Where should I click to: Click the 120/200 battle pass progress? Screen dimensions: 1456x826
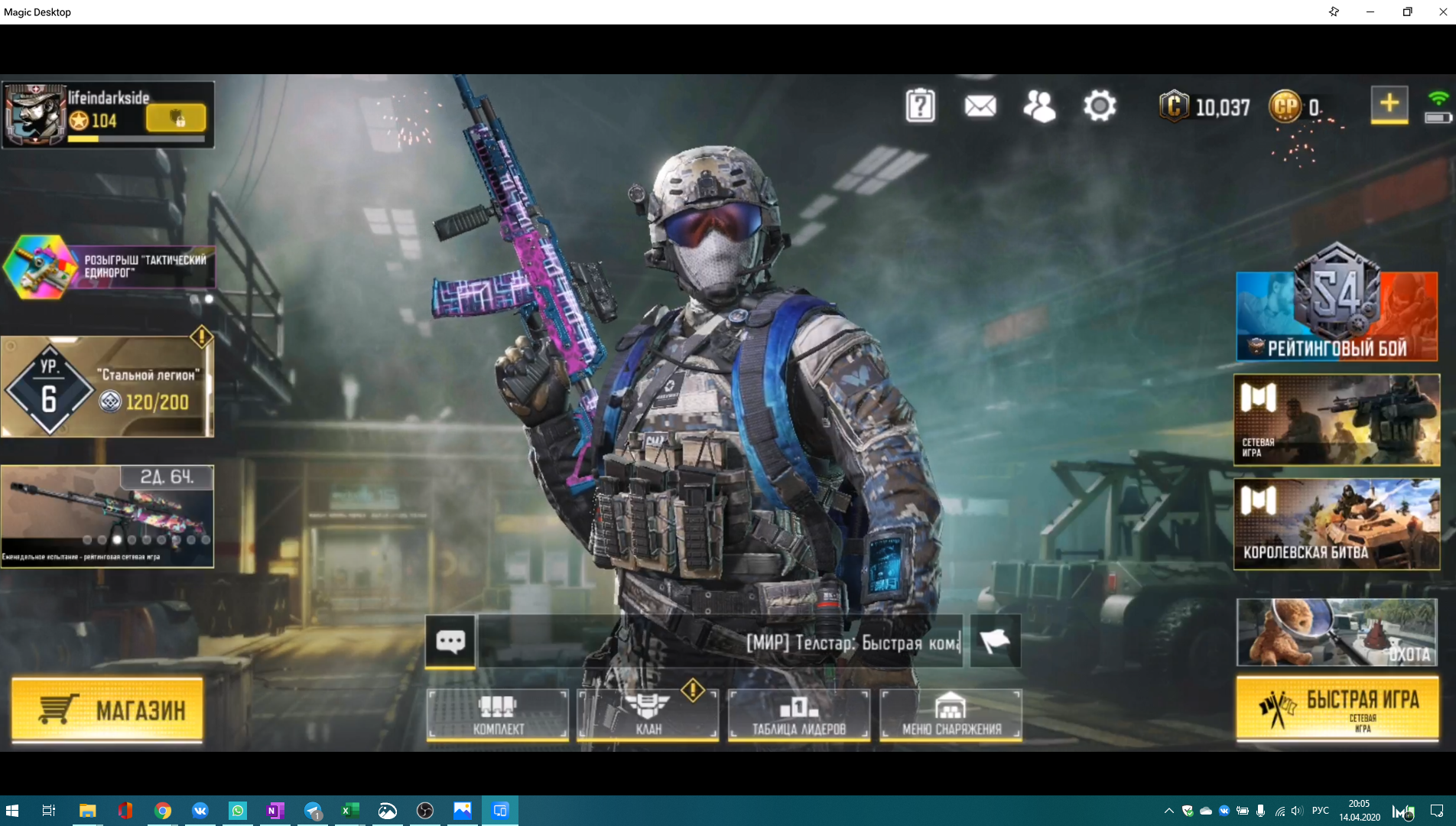(x=157, y=402)
